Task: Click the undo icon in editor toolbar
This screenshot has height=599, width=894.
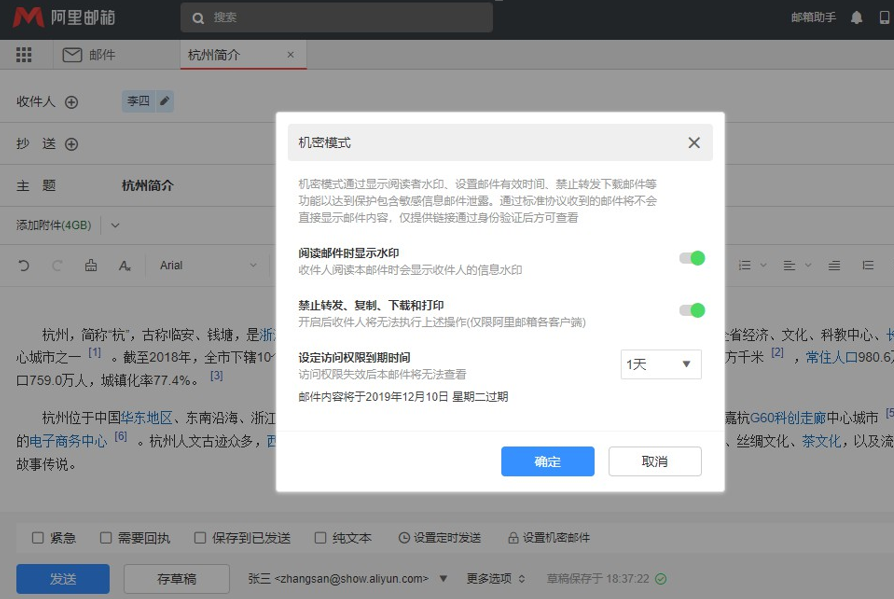Action: (25, 265)
